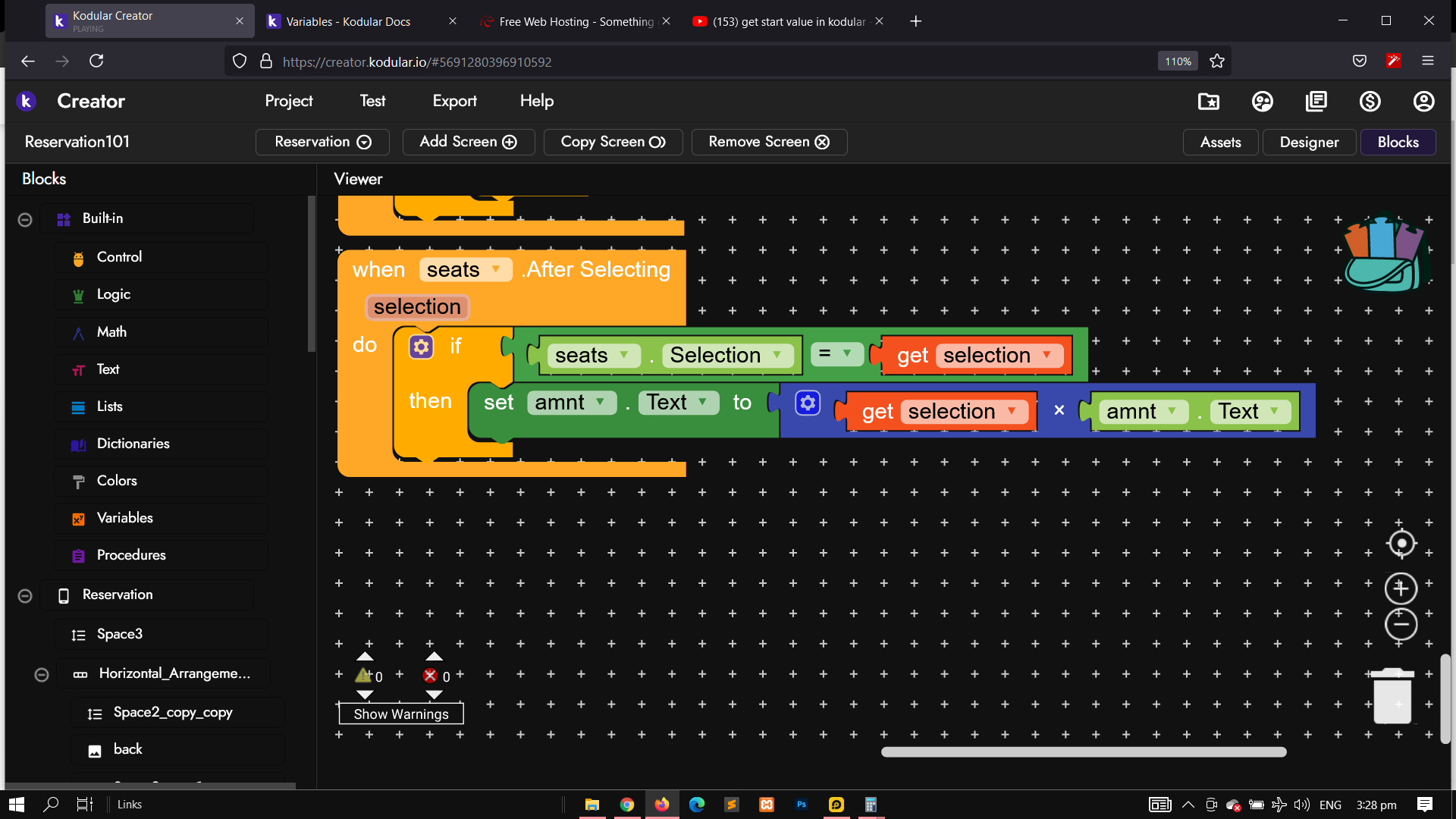Zoom out with the minus circle icon
Viewport: 1456px width, 819px height.
[1401, 624]
